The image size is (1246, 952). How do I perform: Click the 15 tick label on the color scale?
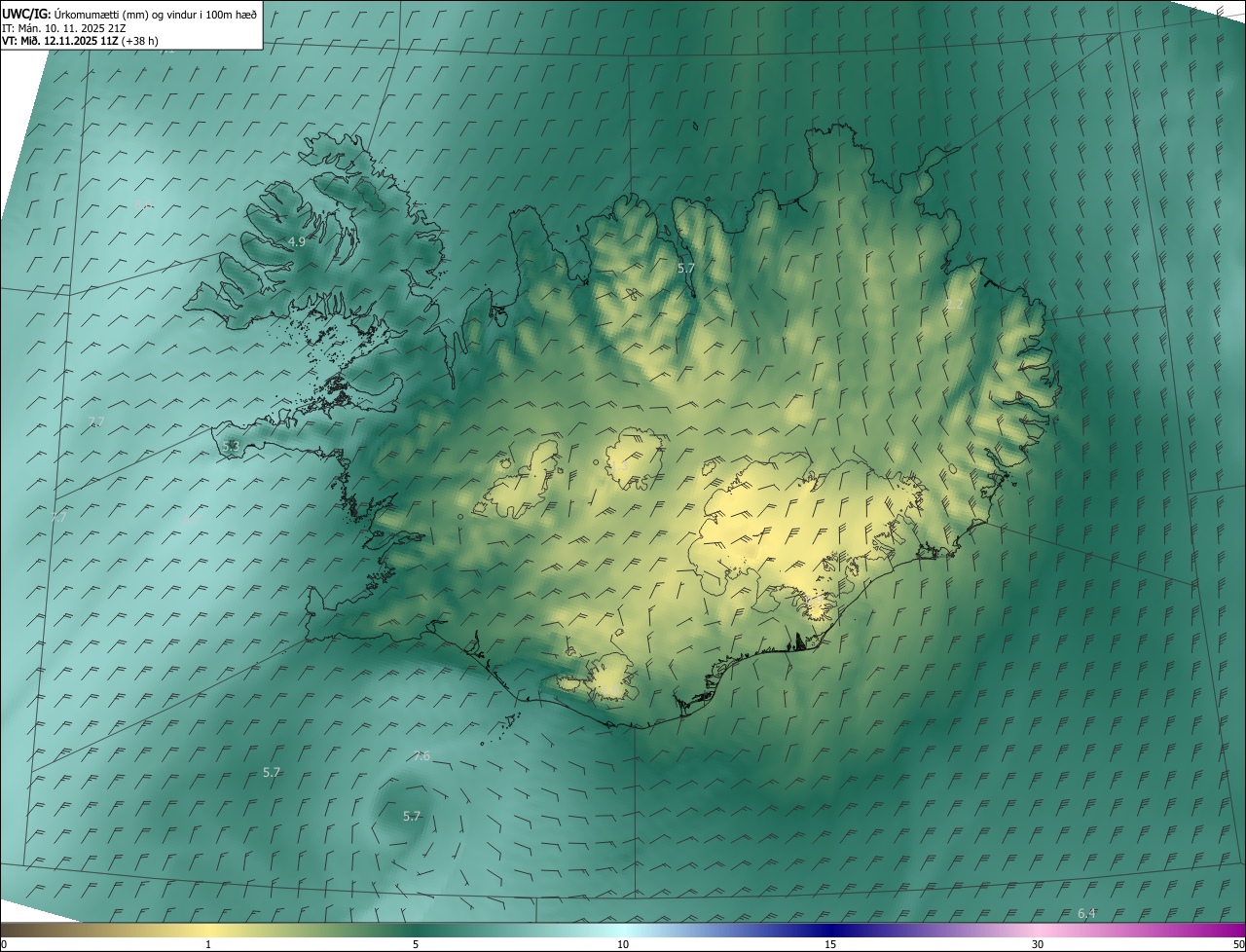[830, 944]
